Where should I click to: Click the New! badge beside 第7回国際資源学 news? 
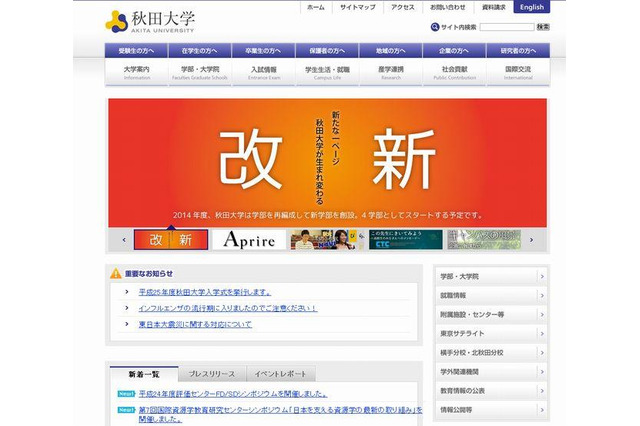click(126, 410)
